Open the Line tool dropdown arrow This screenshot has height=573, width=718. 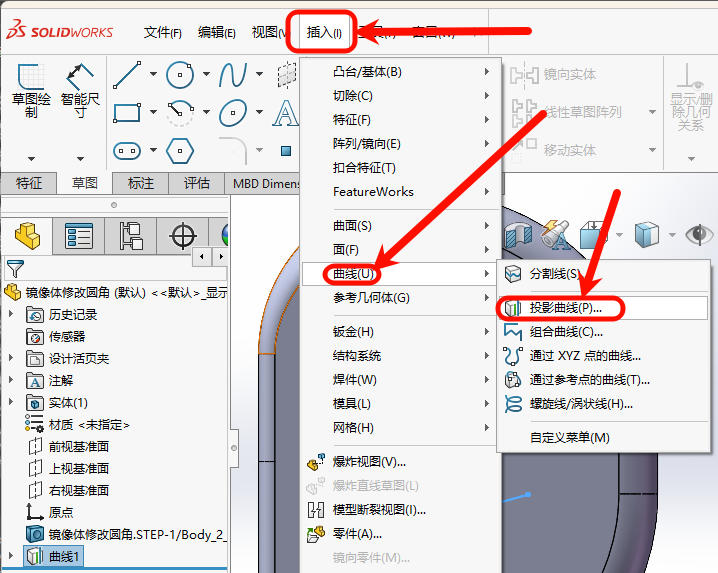(153, 75)
